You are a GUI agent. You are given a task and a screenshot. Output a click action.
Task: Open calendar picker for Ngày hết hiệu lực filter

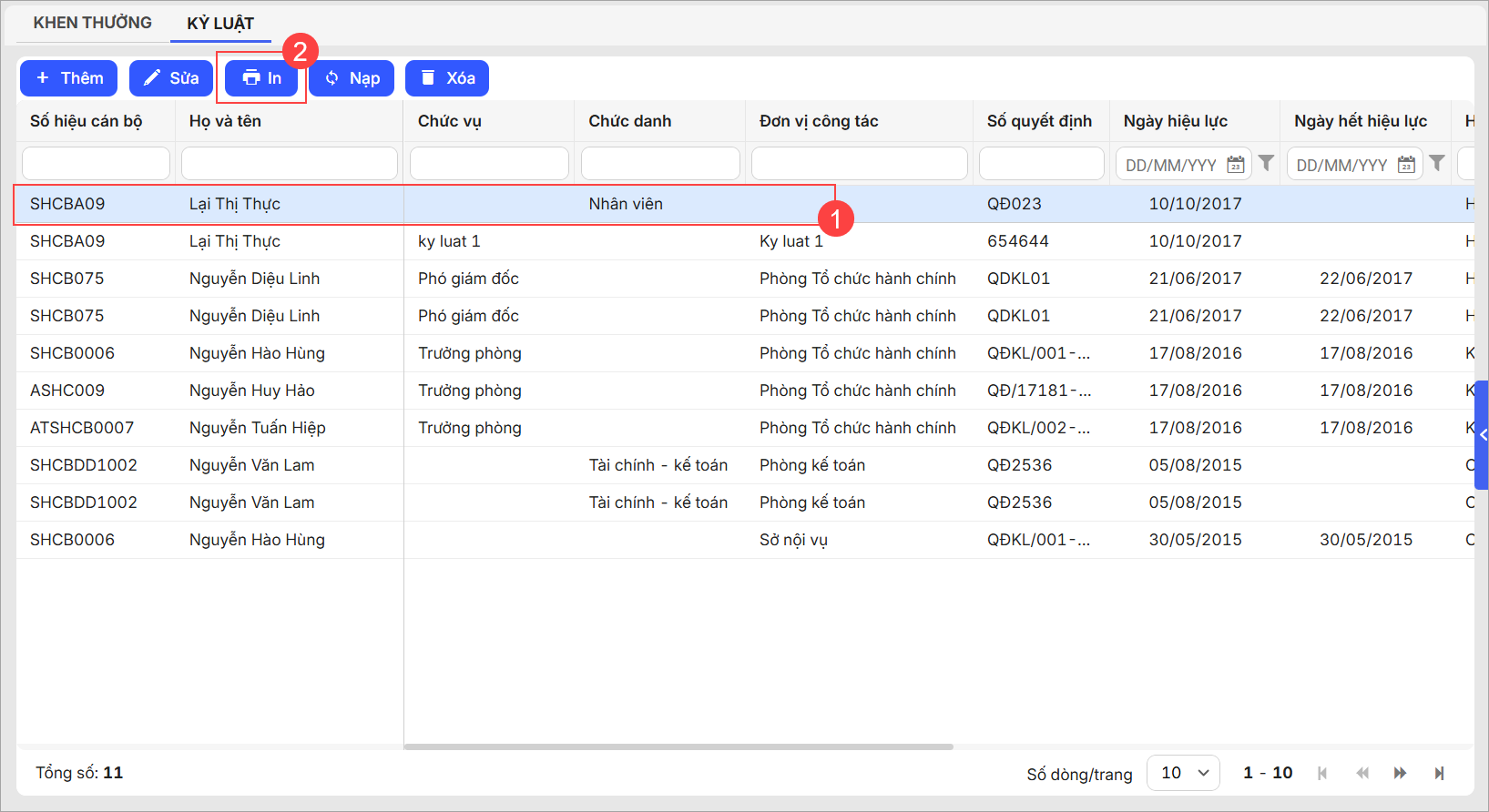[1406, 165]
